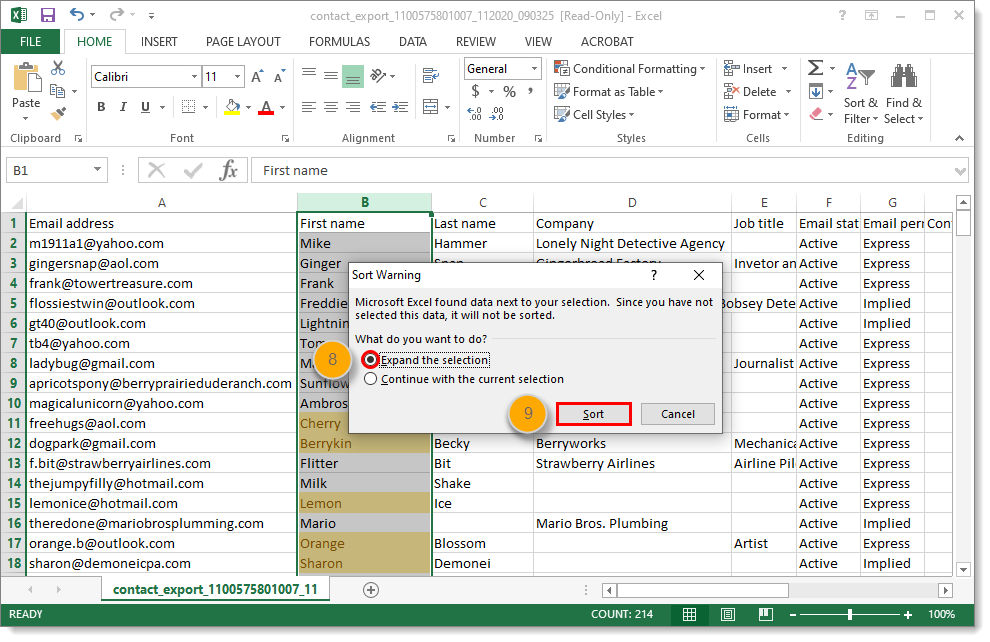Expand the formula bar chevron
The image size is (990, 642).
pos(960,171)
